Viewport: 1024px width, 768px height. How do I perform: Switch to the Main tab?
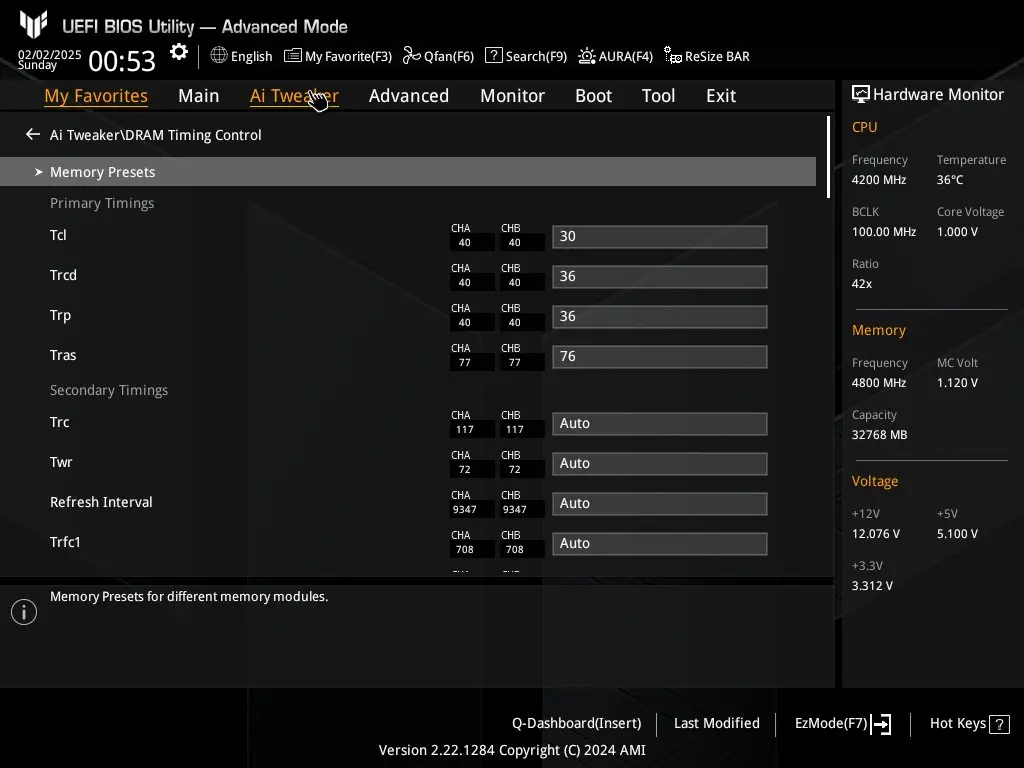[x=199, y=96]
